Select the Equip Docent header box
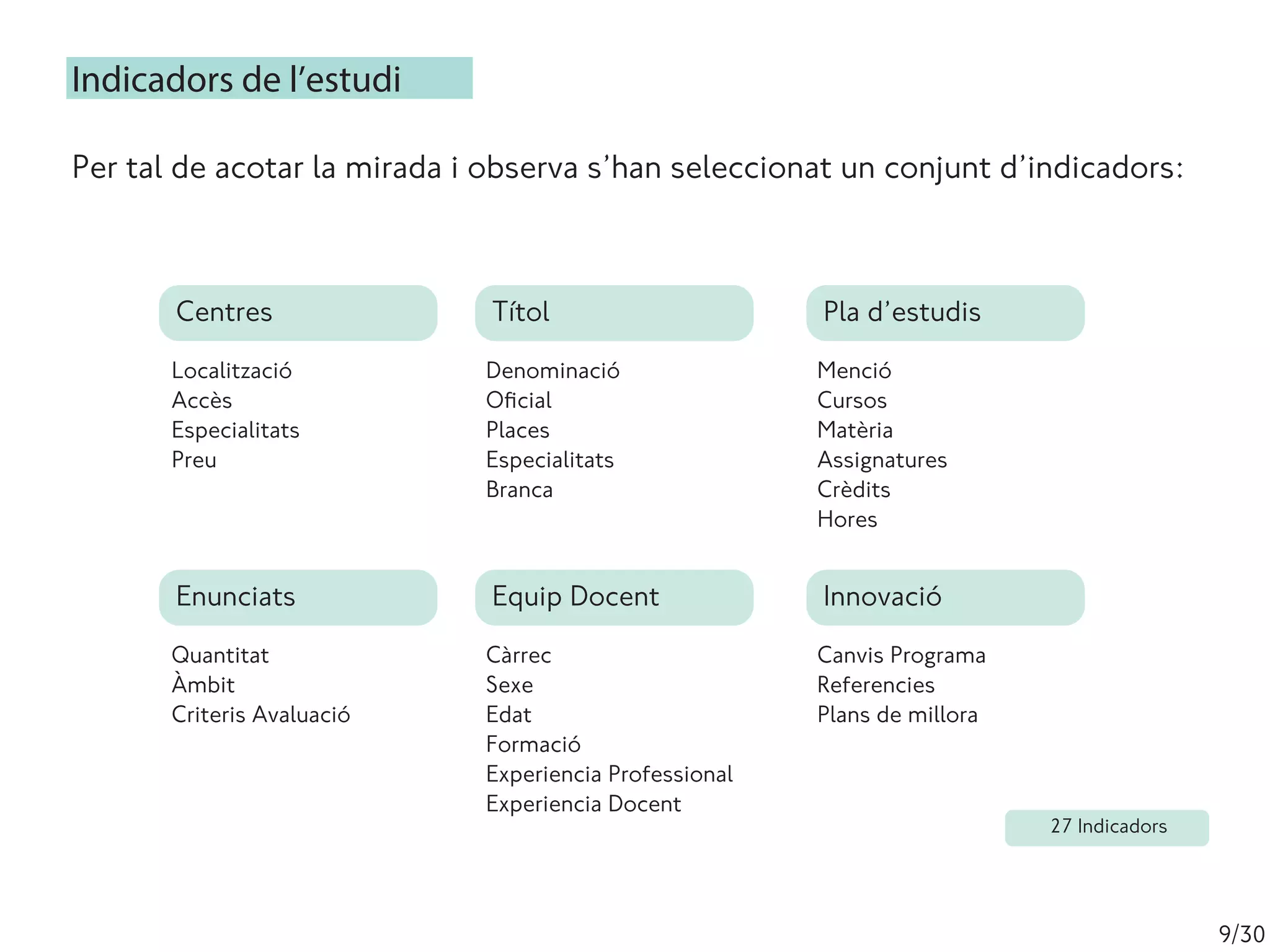1270x952 pixels. pyautogui.click(x=614, y=597)
